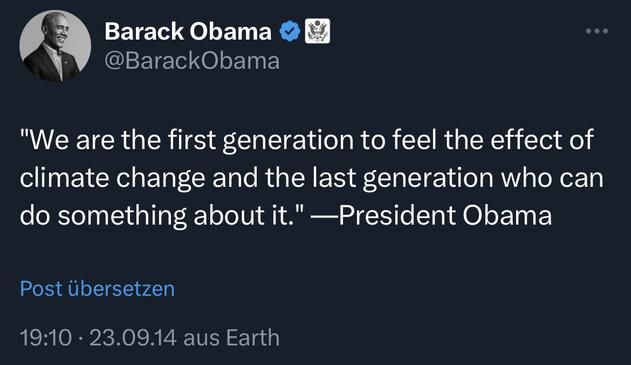Click the phrase first generation in post
The width and height of the screenshot is (631, 365).
pos(260,140)
